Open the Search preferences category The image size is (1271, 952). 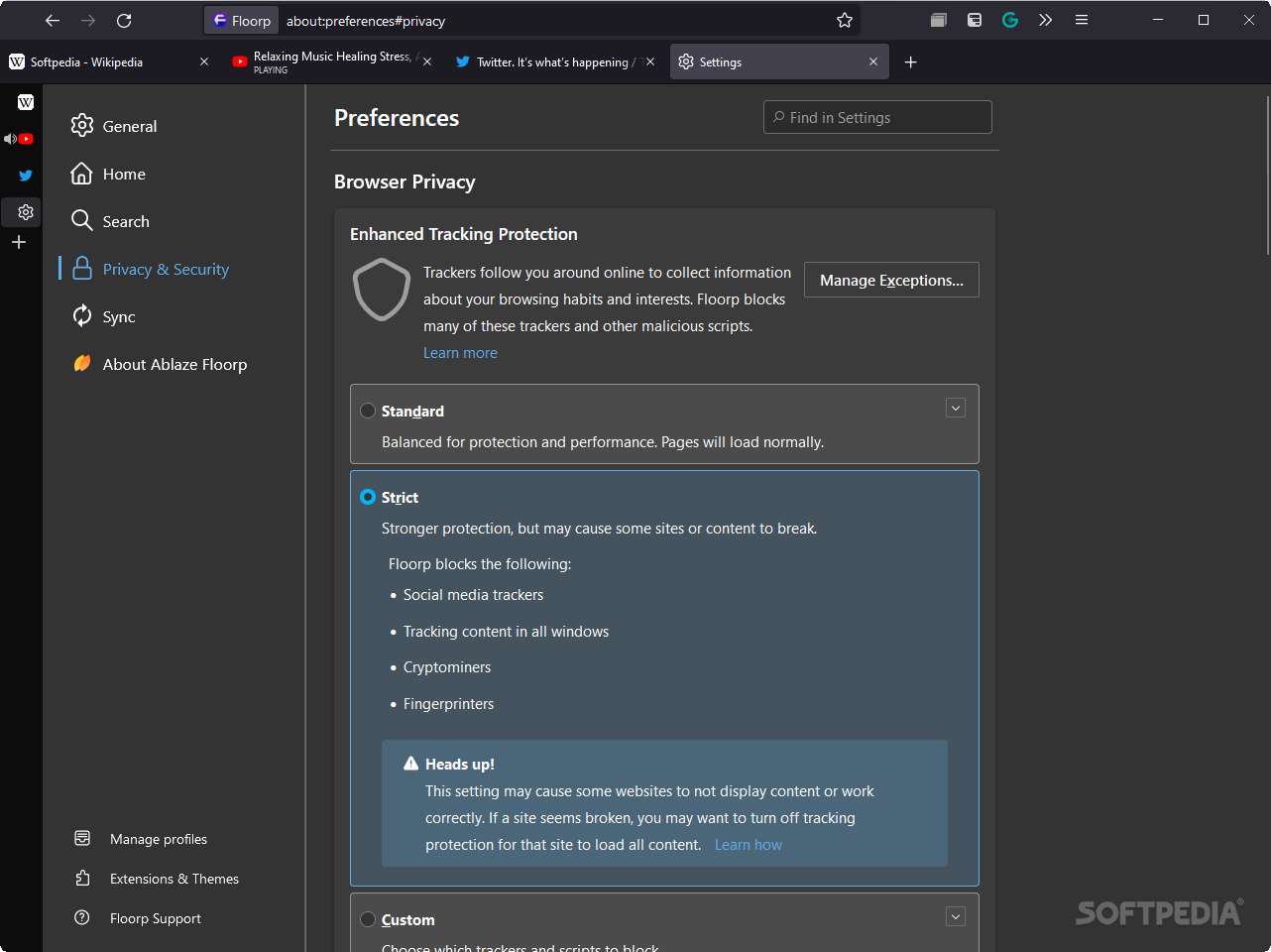point(110,221)
